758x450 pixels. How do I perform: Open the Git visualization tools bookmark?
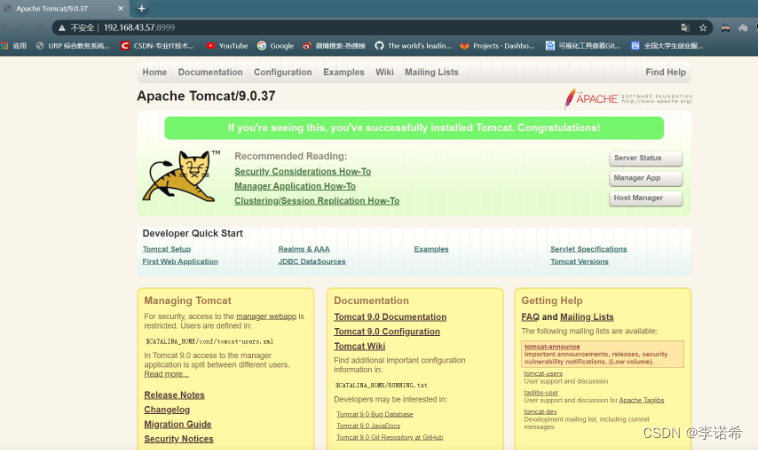pos(583,46)
